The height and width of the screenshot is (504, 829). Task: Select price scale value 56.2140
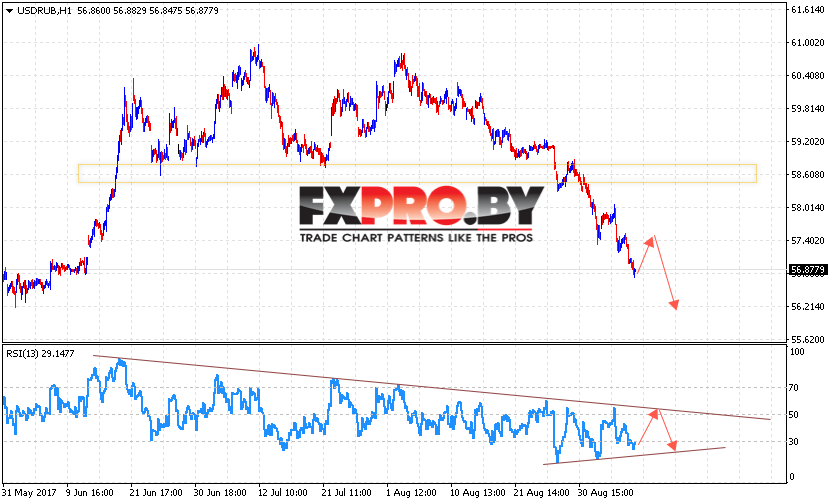[x=807, y=307]
